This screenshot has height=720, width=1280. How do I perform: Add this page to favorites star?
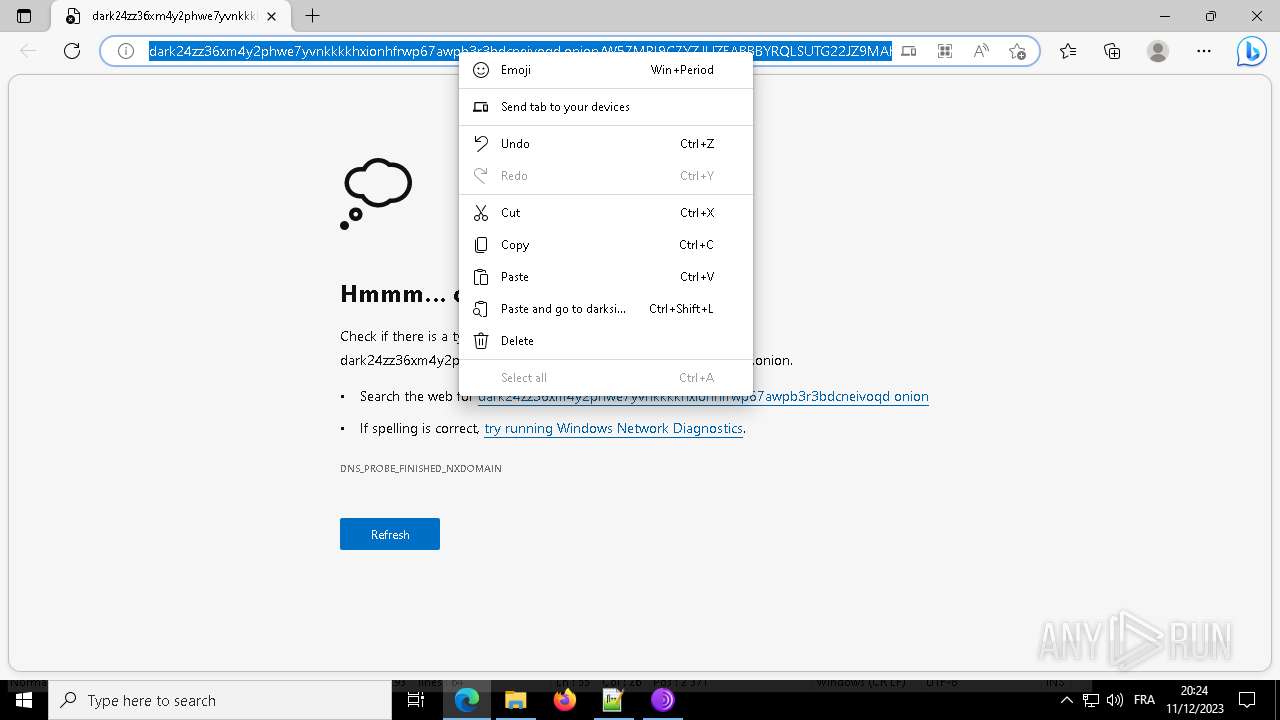point(1018,51)
